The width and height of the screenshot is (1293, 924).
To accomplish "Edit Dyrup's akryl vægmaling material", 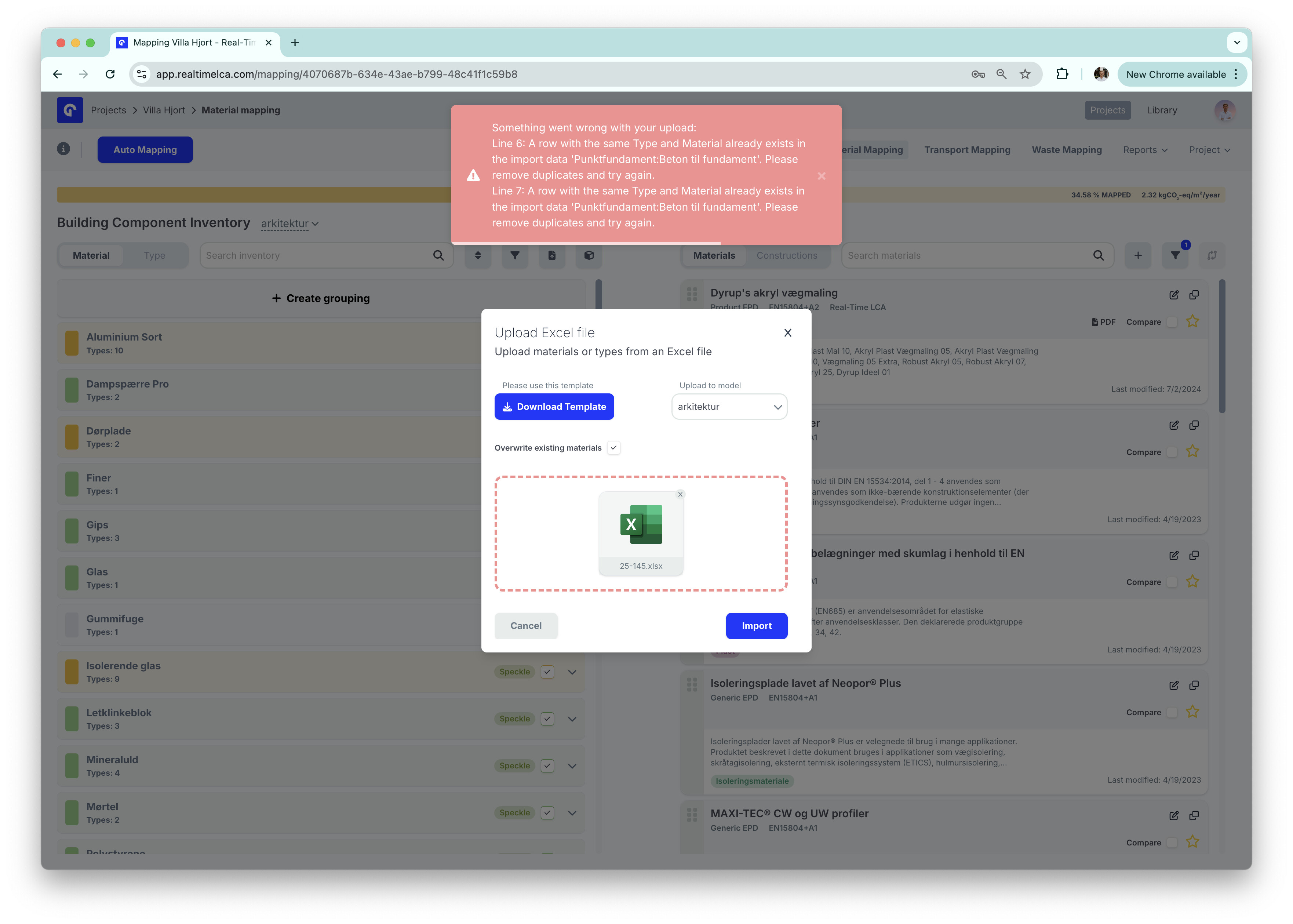I will [1173, 295].
